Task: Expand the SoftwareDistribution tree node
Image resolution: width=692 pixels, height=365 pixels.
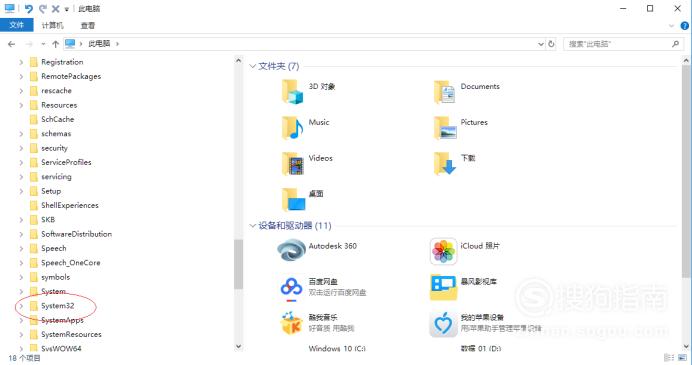Action: tap(21, 234)
